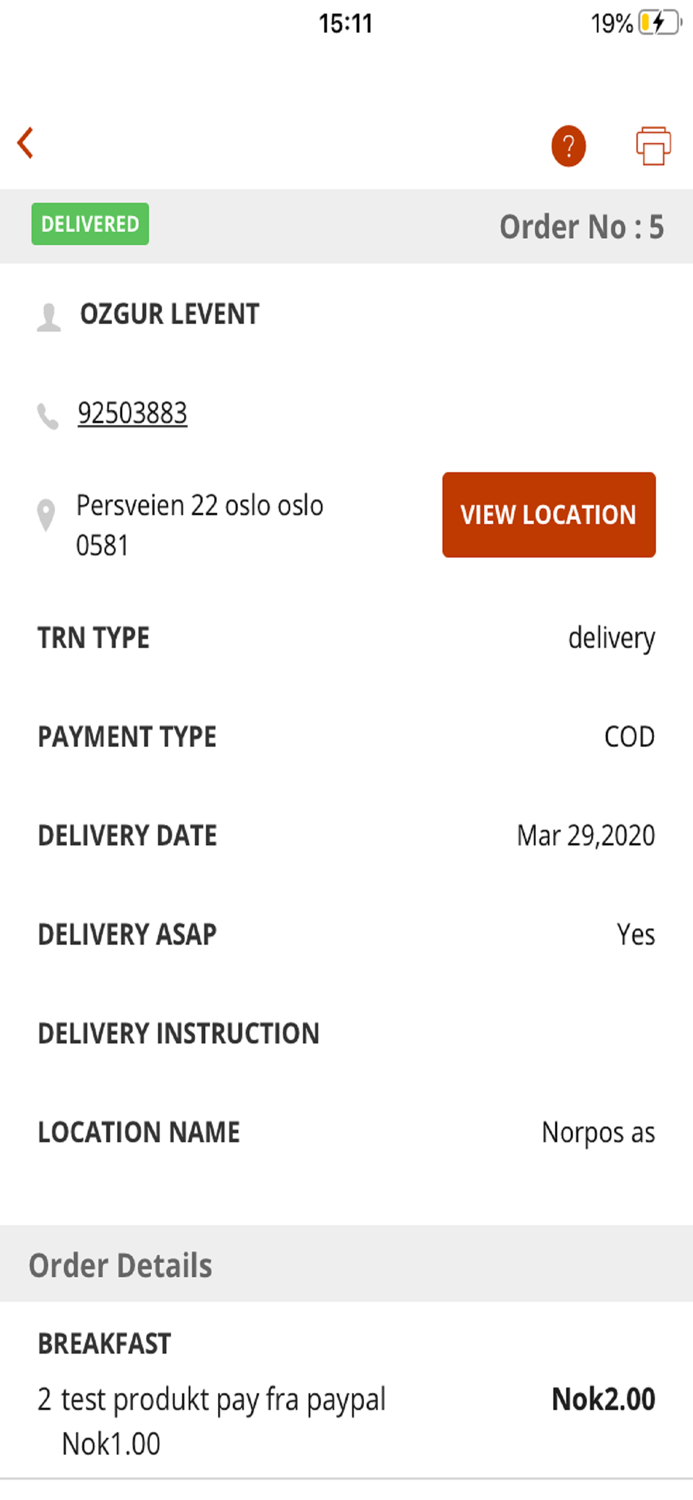The image size is (693, 1500).
Task: Tap the person icon beside OZGUR LEVENT
Action: point(45,313)
